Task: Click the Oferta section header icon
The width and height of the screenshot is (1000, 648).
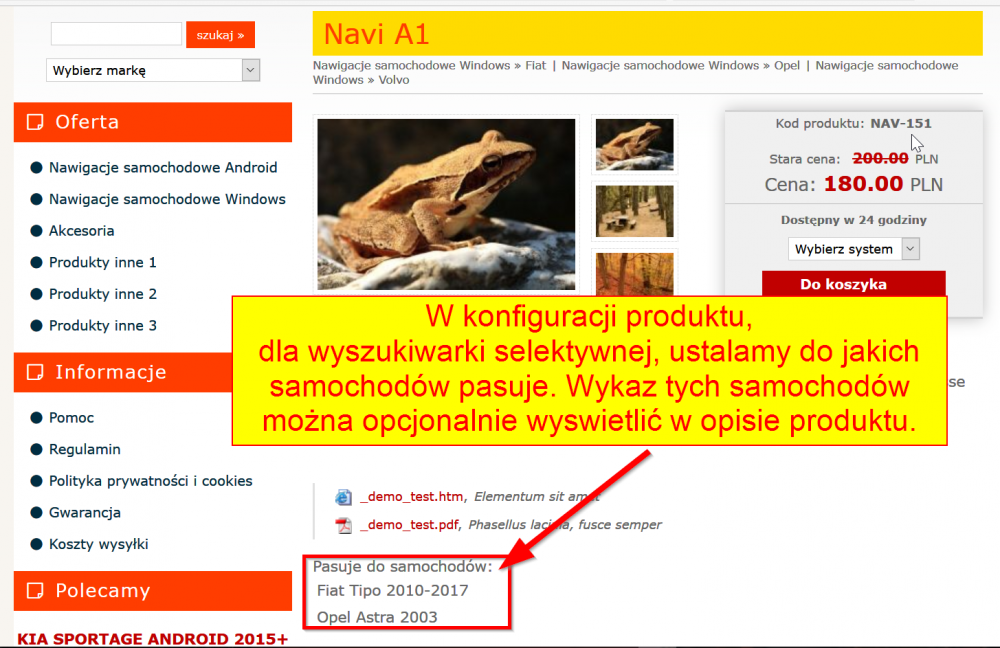Action: click(35, 122)
